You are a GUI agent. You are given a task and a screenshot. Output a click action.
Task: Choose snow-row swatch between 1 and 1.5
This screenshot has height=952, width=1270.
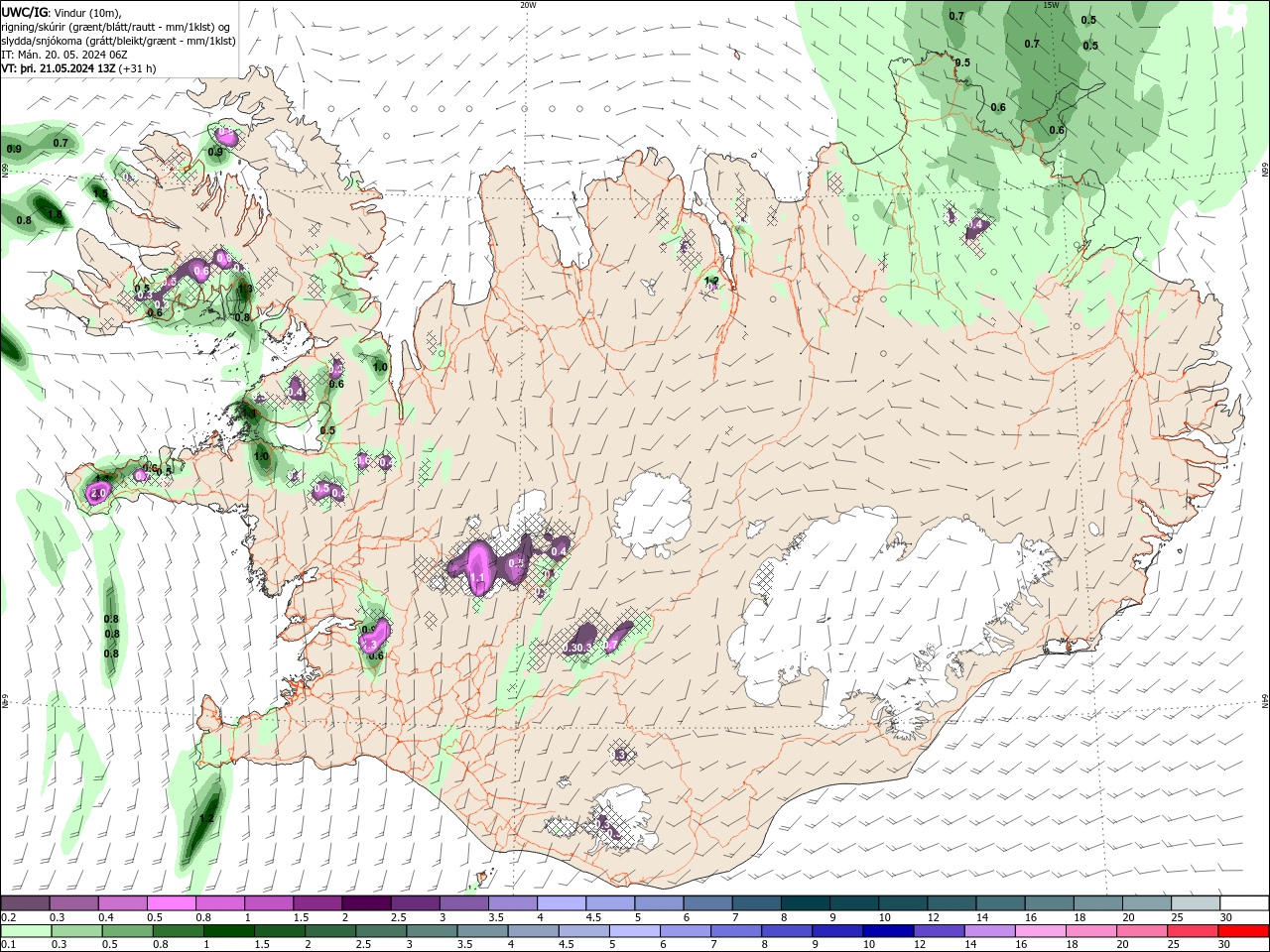[268, 903]
